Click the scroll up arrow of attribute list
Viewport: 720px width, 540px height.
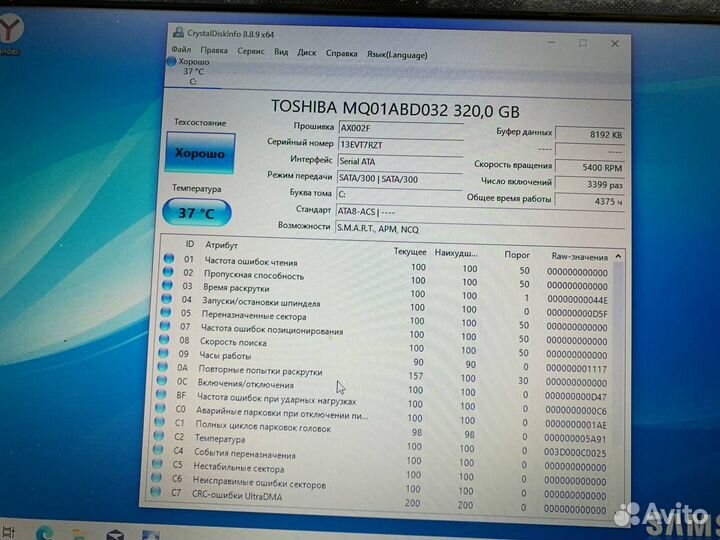point(619,256)
